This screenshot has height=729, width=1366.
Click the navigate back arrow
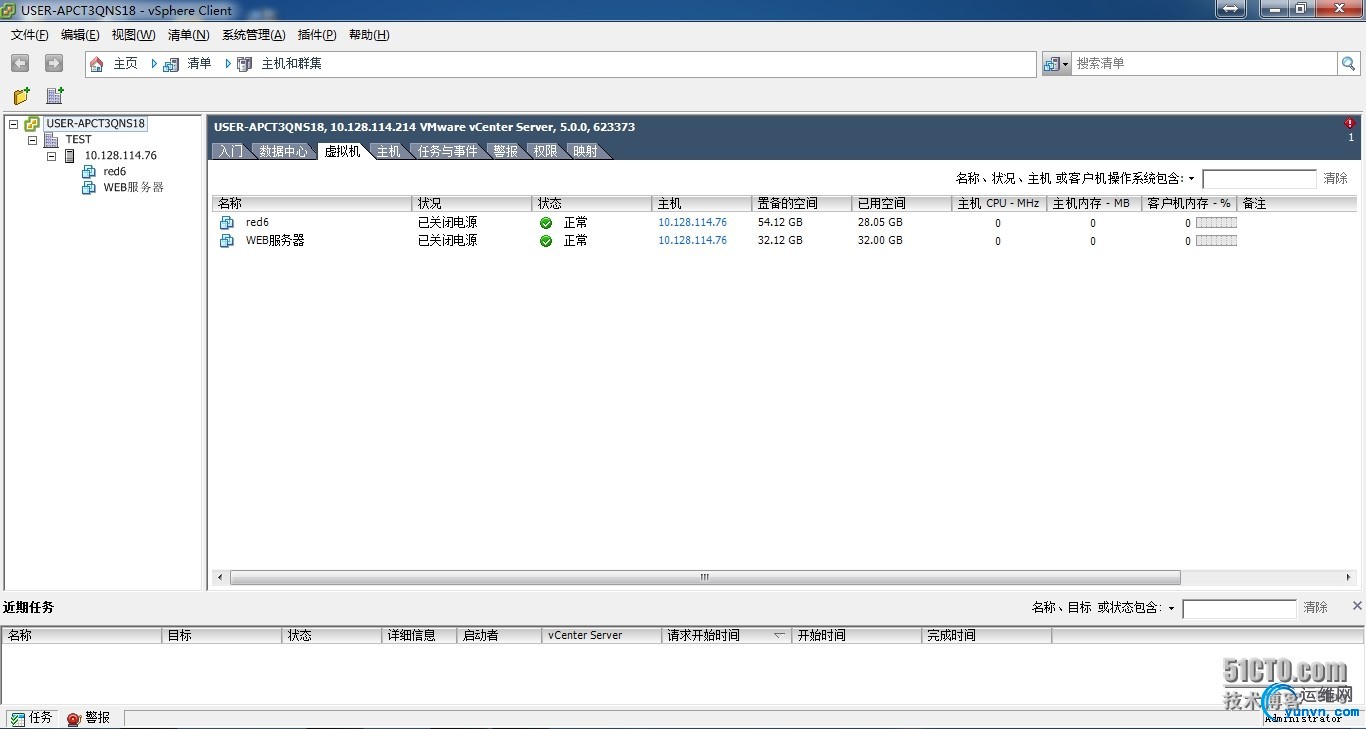[20, 63]
